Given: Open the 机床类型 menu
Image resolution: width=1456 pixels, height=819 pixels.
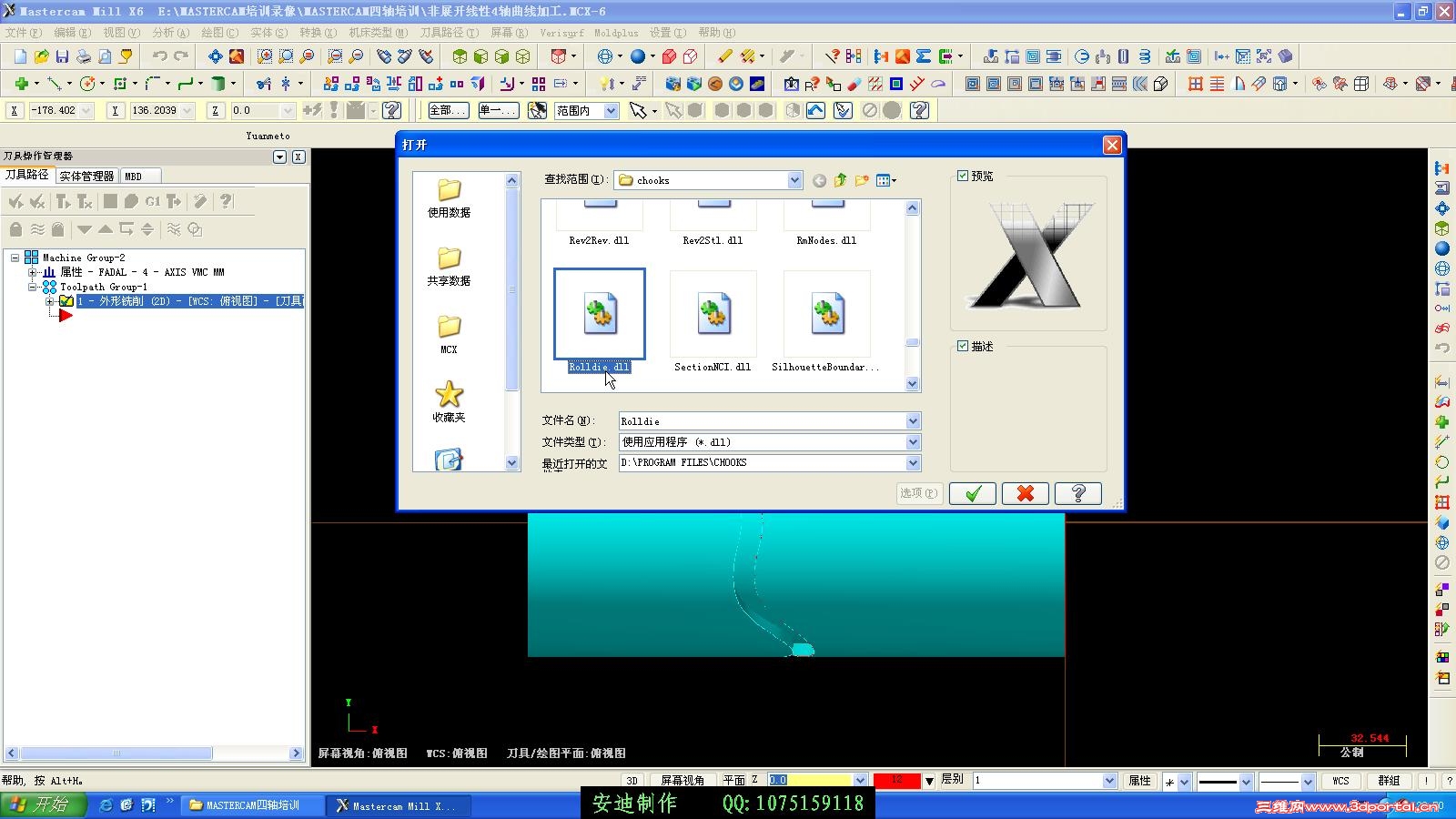Looking at the screenshot, I should click(x=378, y=33).
